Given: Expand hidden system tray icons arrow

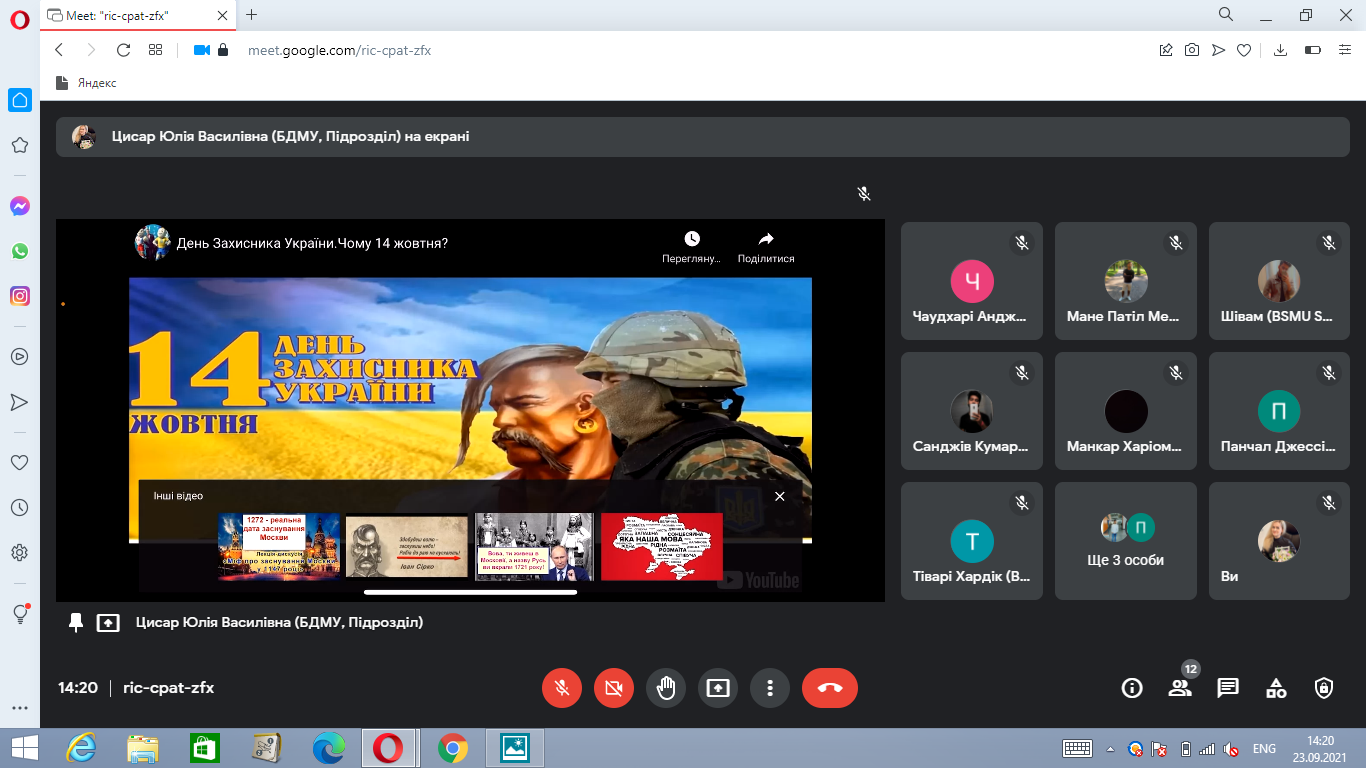Looking at the screenshot, I should [x=1110, y=748].
